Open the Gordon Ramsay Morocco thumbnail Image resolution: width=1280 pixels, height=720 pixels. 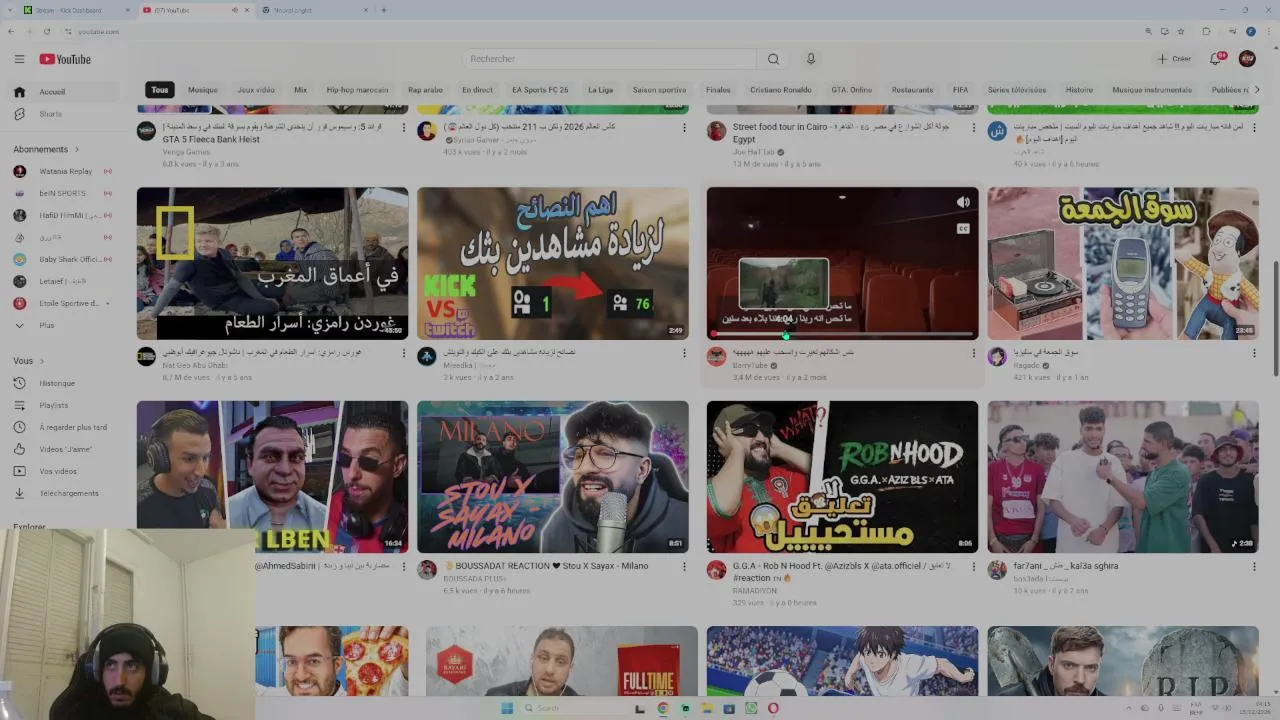click(272, 263)
